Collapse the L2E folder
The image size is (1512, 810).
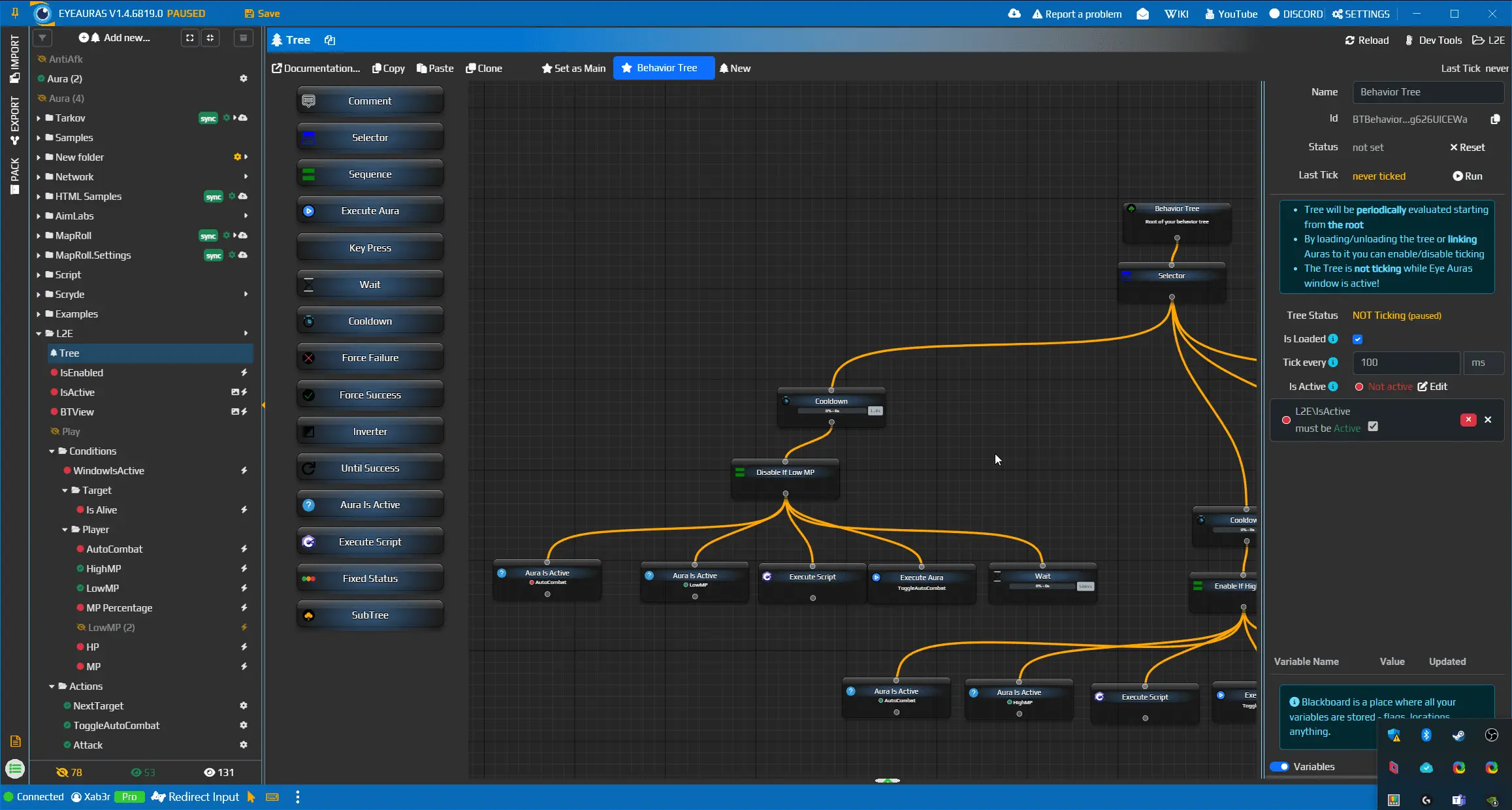tap(39, 333)
